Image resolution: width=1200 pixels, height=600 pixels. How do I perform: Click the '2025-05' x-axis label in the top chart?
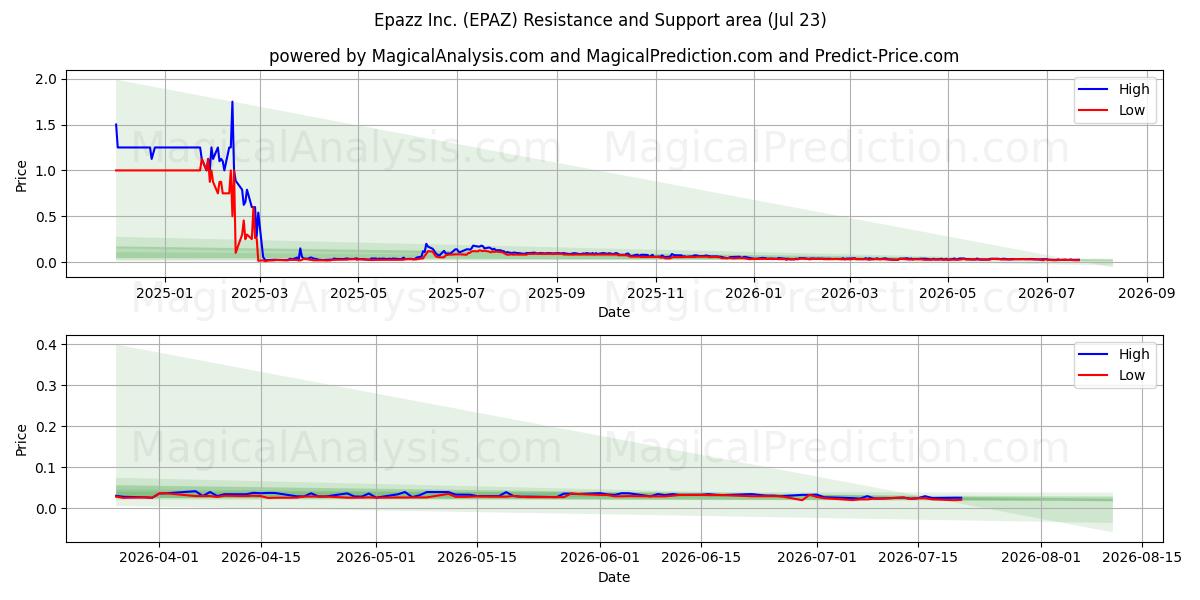click(x=358, y=293)
